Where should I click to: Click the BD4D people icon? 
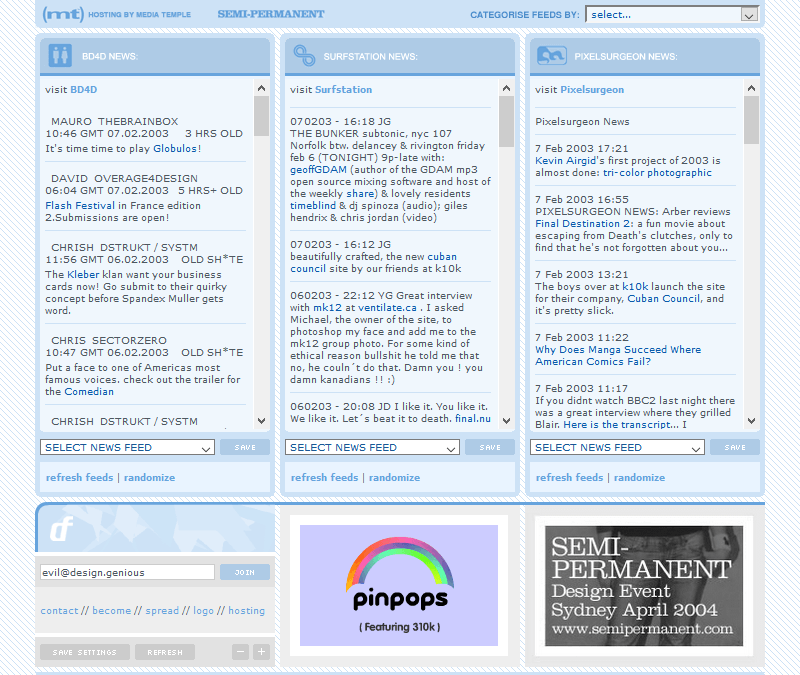pos(60,56)
